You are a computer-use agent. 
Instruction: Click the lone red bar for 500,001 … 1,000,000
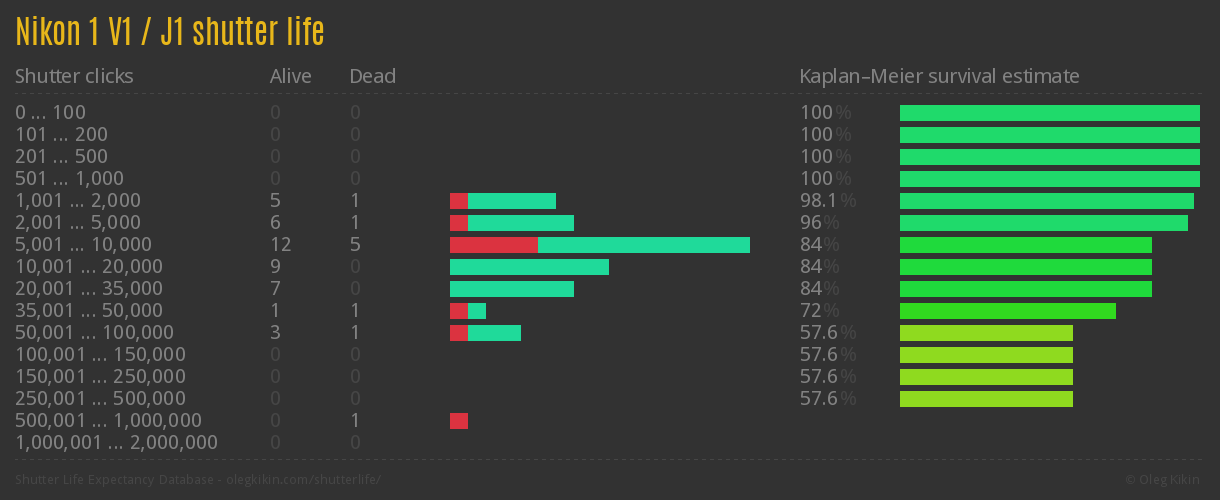[459, 421]
